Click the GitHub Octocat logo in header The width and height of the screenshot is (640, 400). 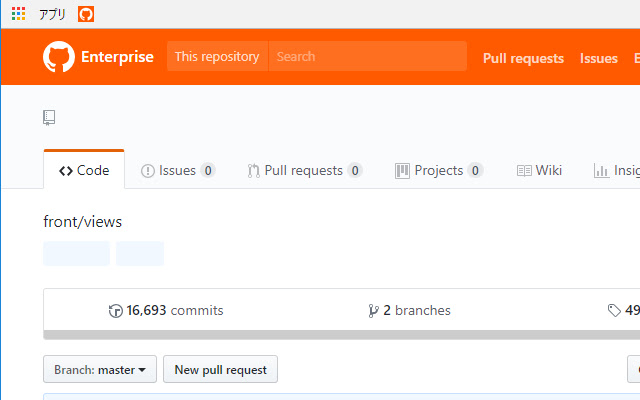[59, 57]
